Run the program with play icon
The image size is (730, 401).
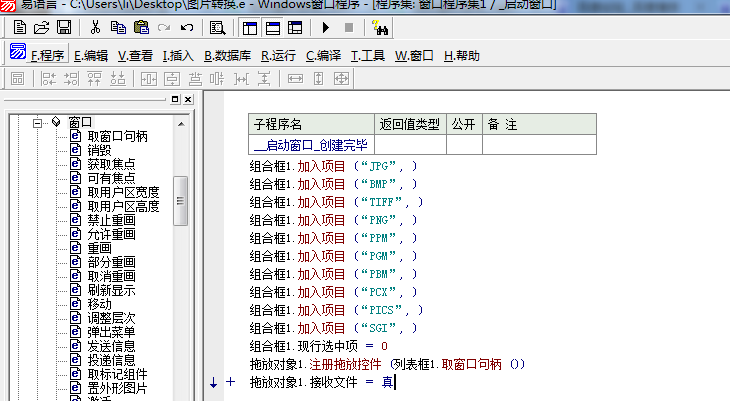tap(326, 27)
